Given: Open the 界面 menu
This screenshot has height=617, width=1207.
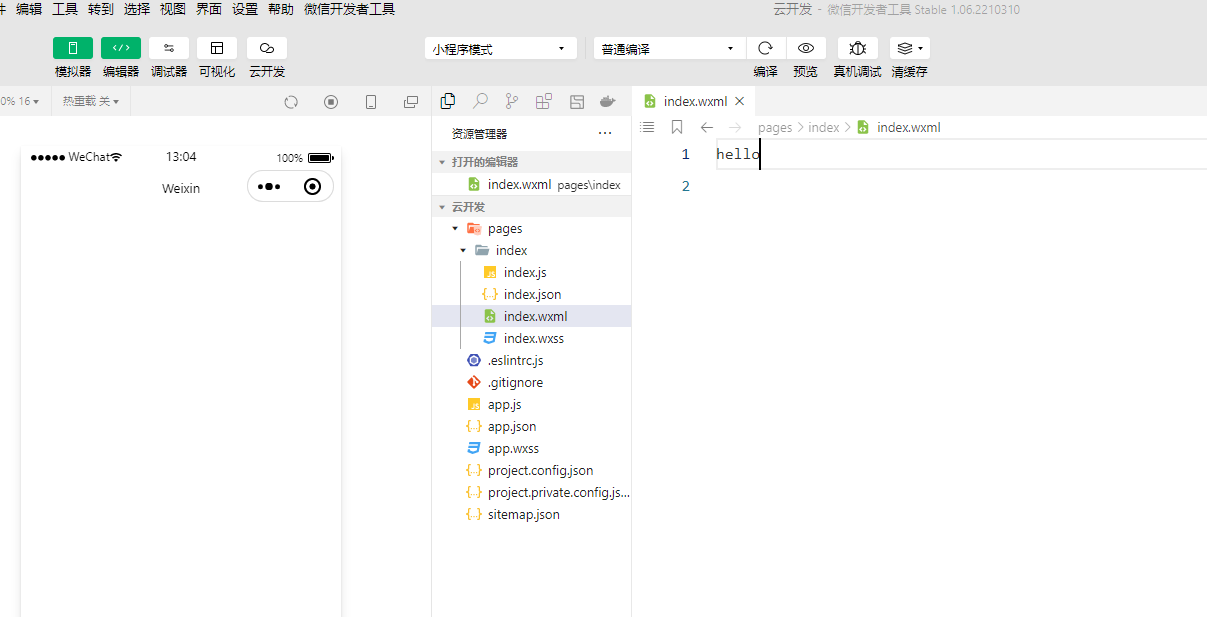Looking at the screenshot, I should click(x=209, y=9).
